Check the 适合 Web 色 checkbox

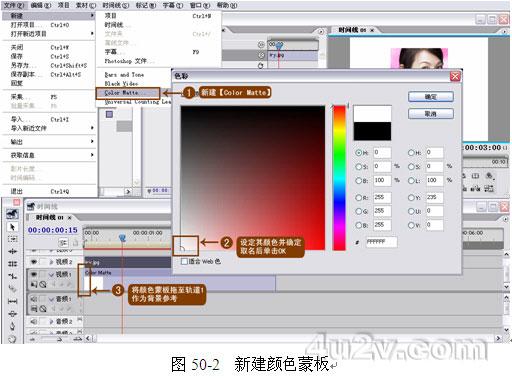click(x=184, y=261)
